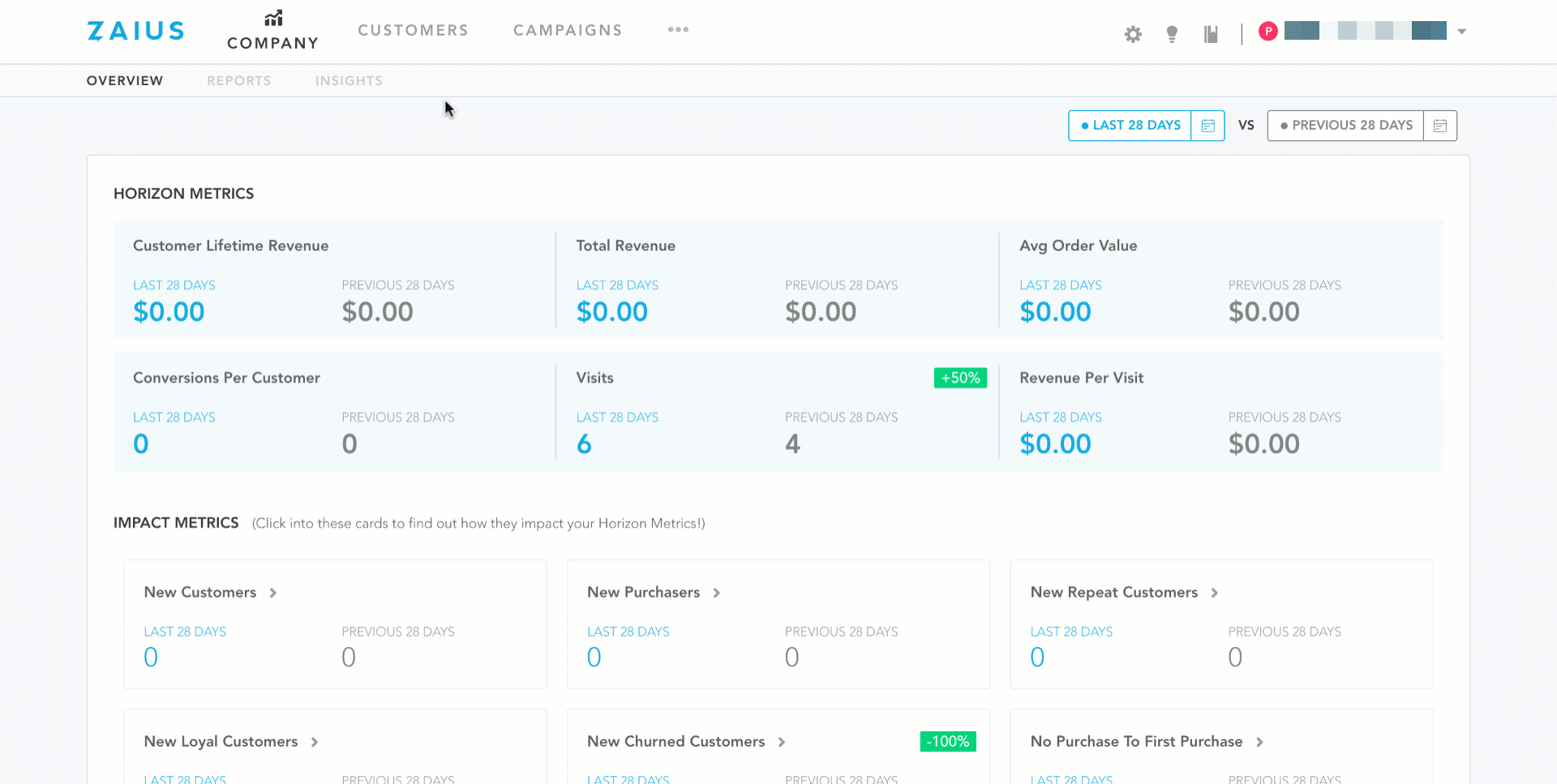Expand New Loyal Customers chevron arrow

[x=315, y=742]
